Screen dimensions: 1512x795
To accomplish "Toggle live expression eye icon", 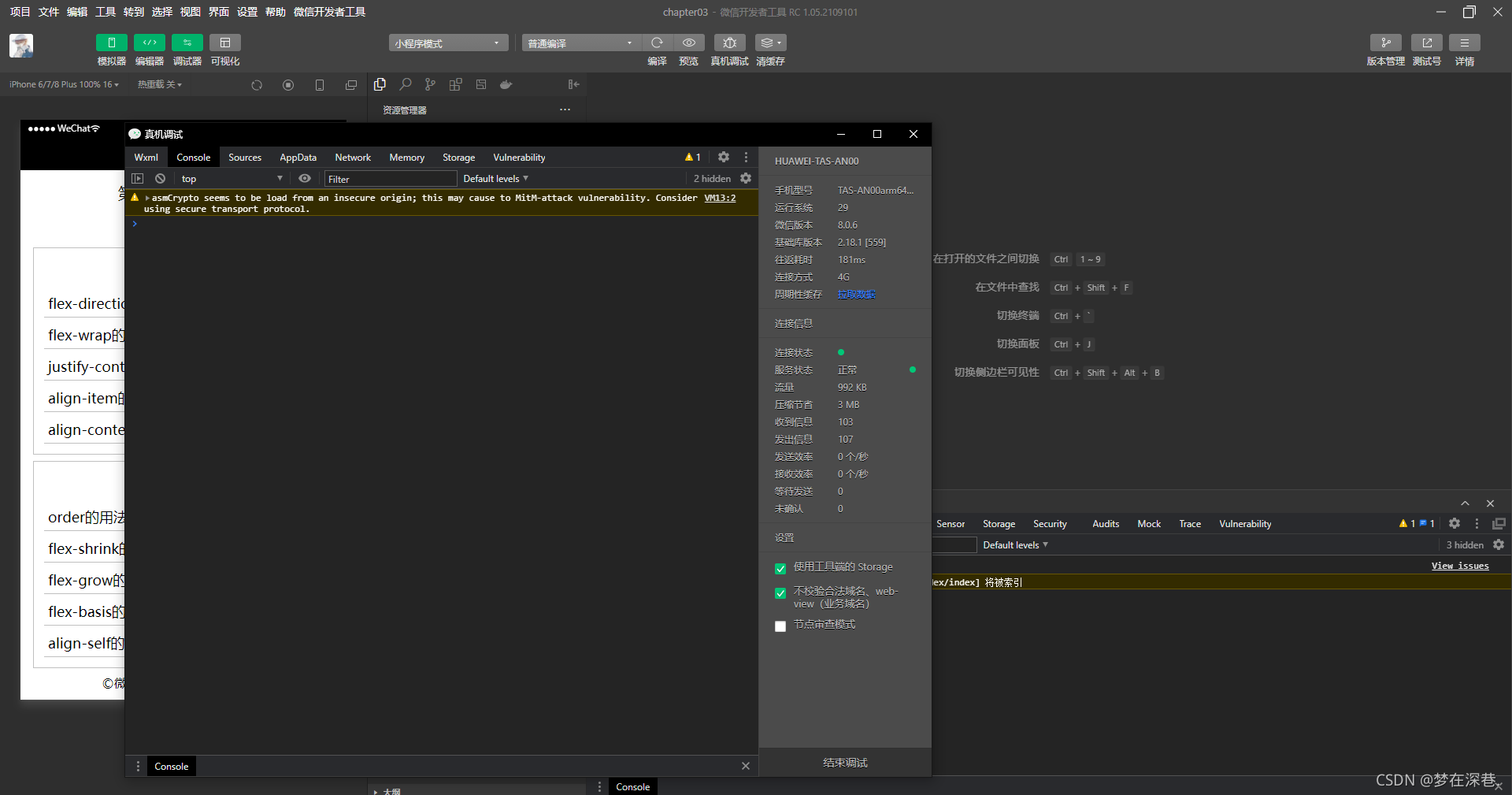I will (305, 179).
